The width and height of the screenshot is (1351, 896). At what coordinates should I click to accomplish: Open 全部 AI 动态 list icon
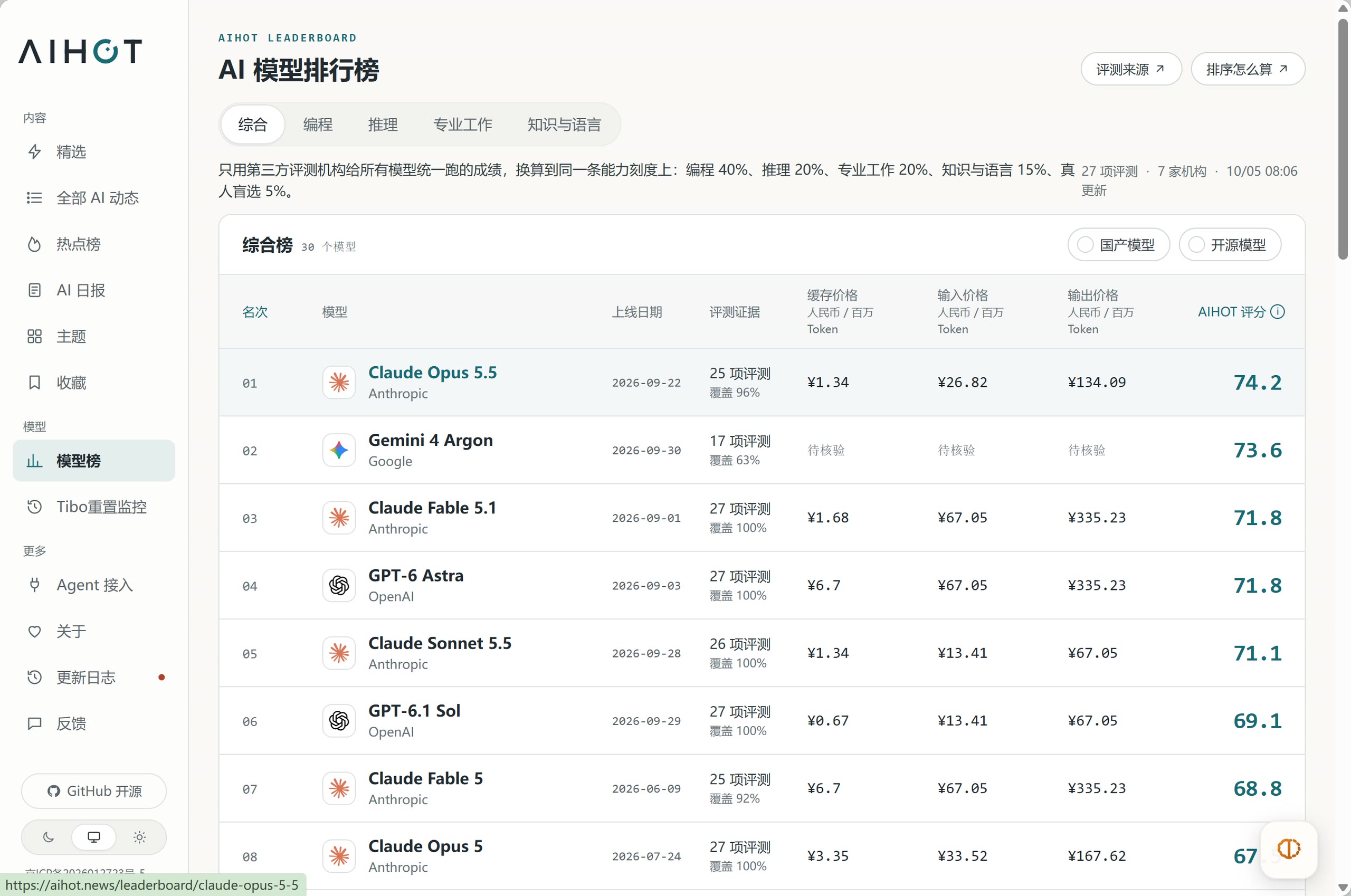click(x=34, y=198)
